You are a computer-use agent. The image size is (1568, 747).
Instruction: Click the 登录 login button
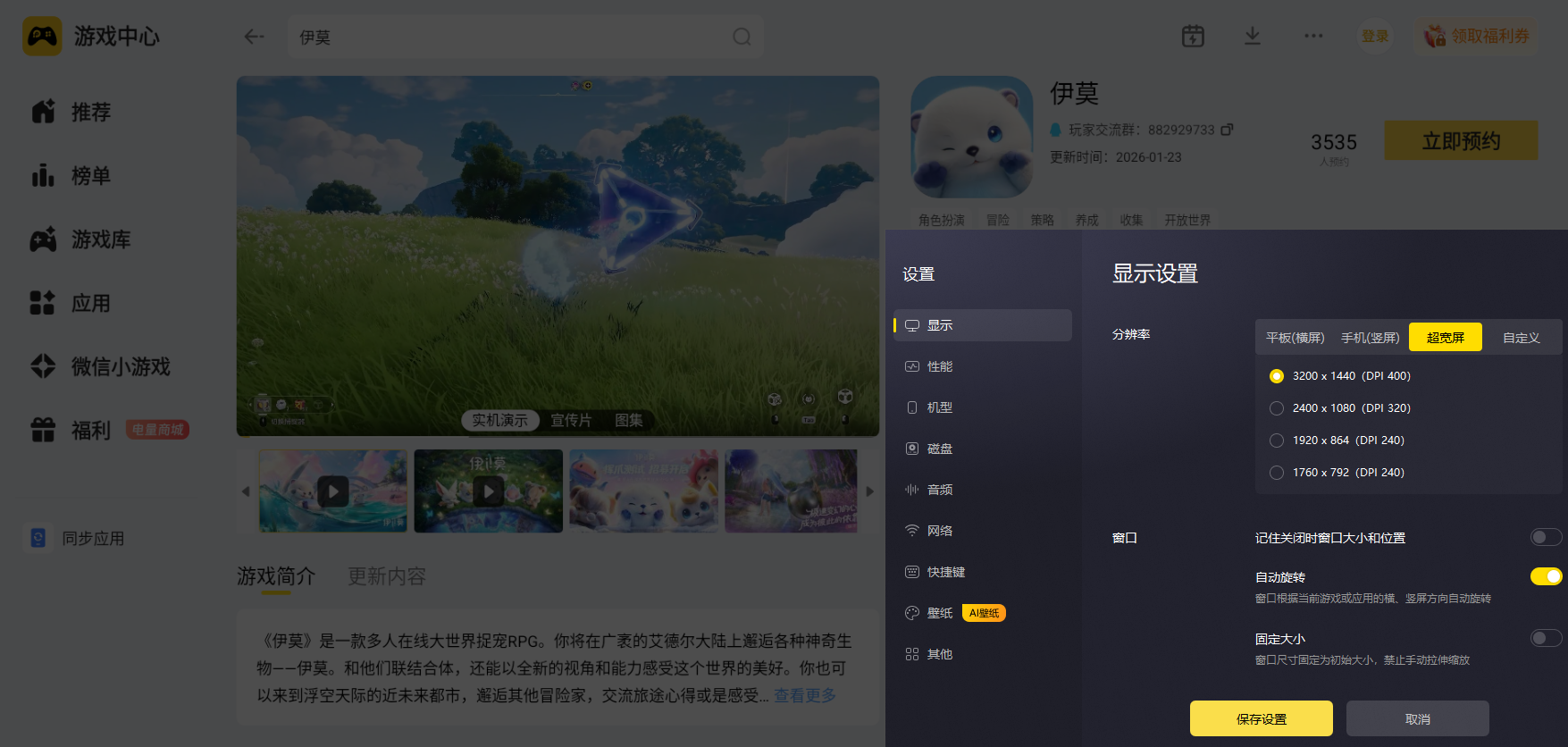pos(1375,36)
